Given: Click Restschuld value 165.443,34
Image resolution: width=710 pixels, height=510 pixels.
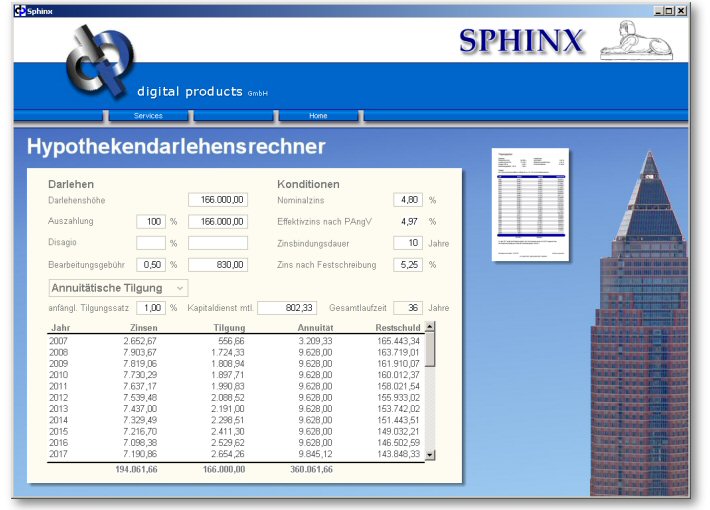Looking at the screenshot, I should (398, 341).
